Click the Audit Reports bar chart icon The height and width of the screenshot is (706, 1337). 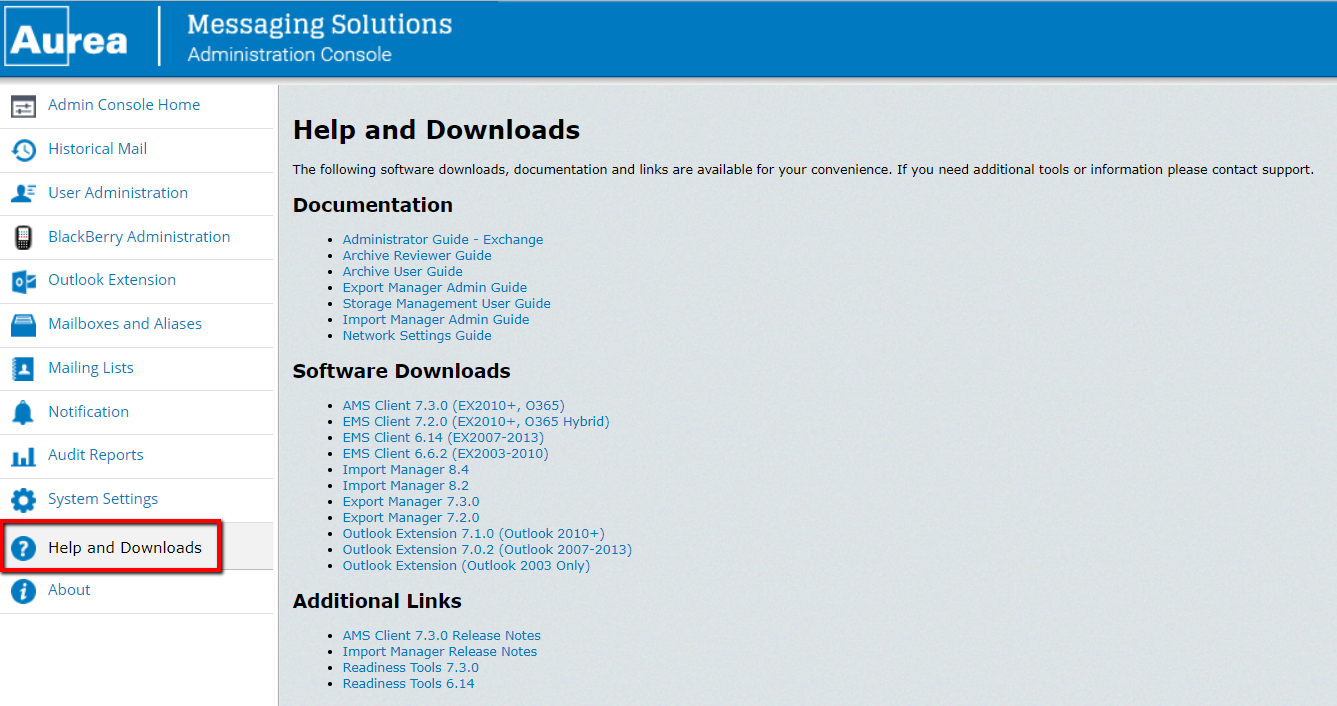click(23, 456)
